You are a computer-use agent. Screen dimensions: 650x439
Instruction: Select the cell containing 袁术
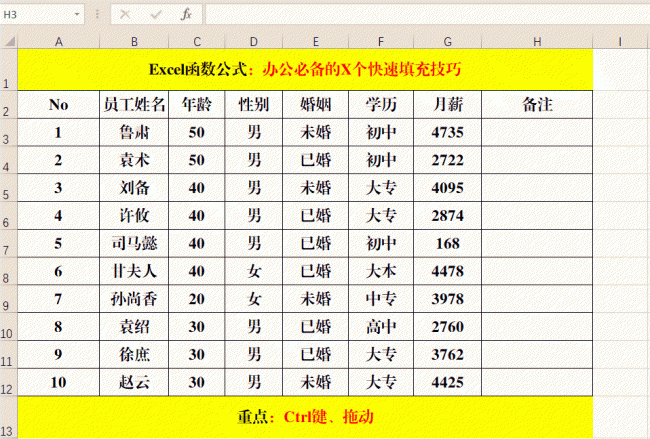[x=134, y=160]
